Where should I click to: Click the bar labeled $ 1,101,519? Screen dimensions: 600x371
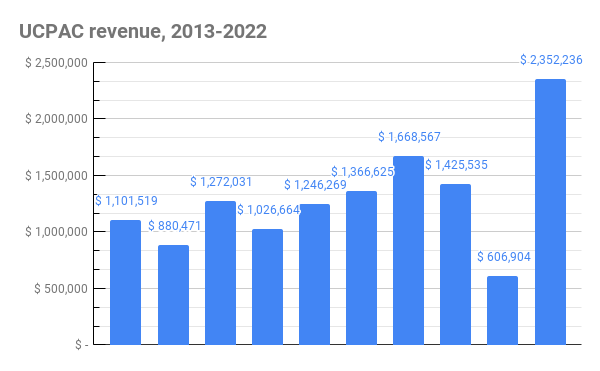tap(126, 282)
